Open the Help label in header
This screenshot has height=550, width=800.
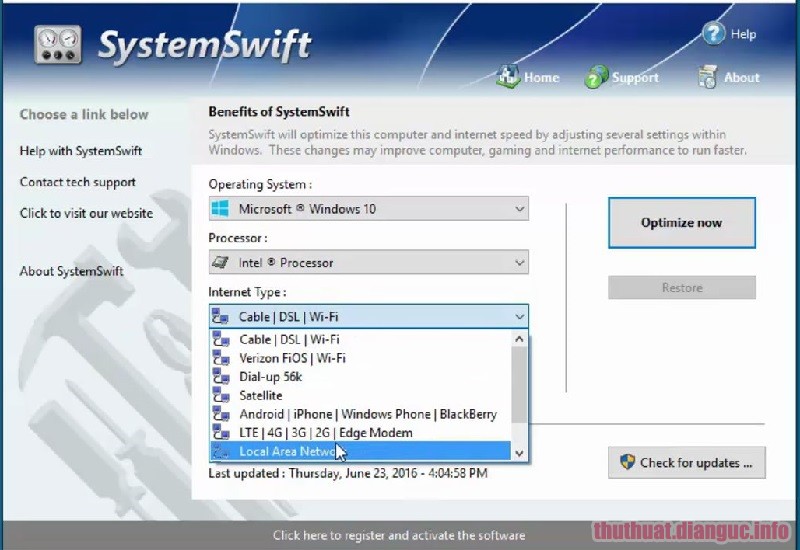click(x=743, y=34)
